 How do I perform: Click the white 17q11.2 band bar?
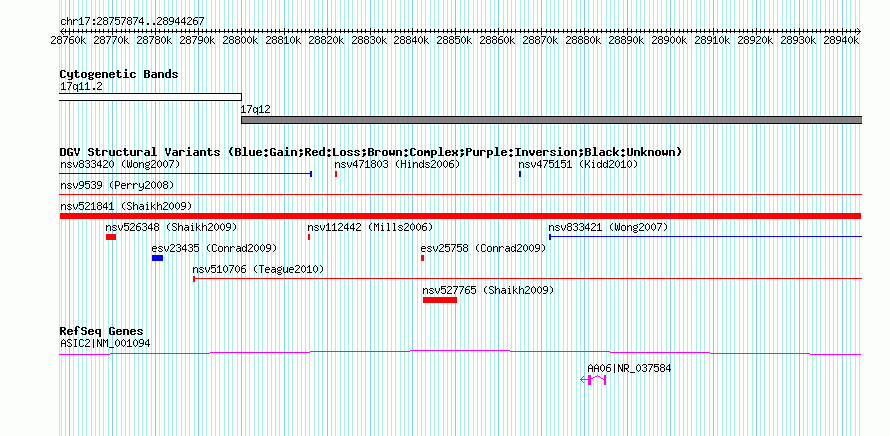click(150, 97)
